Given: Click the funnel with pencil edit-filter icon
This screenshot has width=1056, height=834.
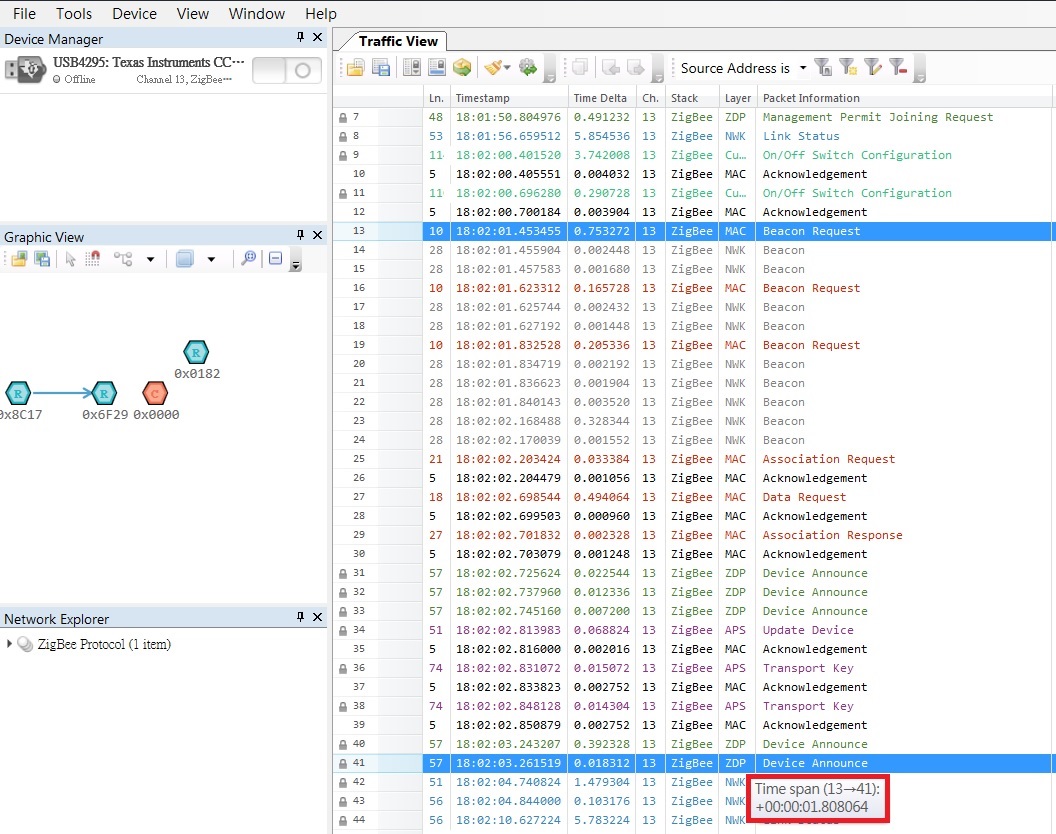Looking at the screenshot, I should pyautogui.click(x=873, y=68).
